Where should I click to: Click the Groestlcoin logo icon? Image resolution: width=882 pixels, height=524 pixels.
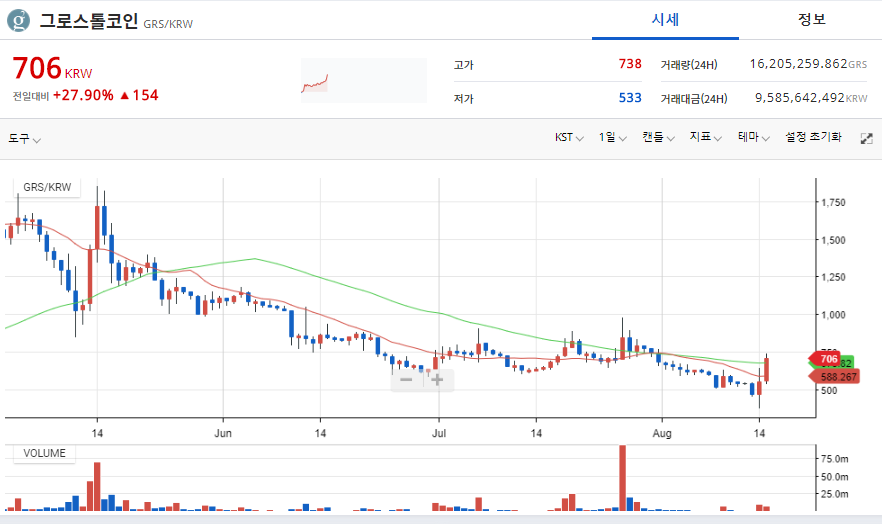tap(18, 19)
